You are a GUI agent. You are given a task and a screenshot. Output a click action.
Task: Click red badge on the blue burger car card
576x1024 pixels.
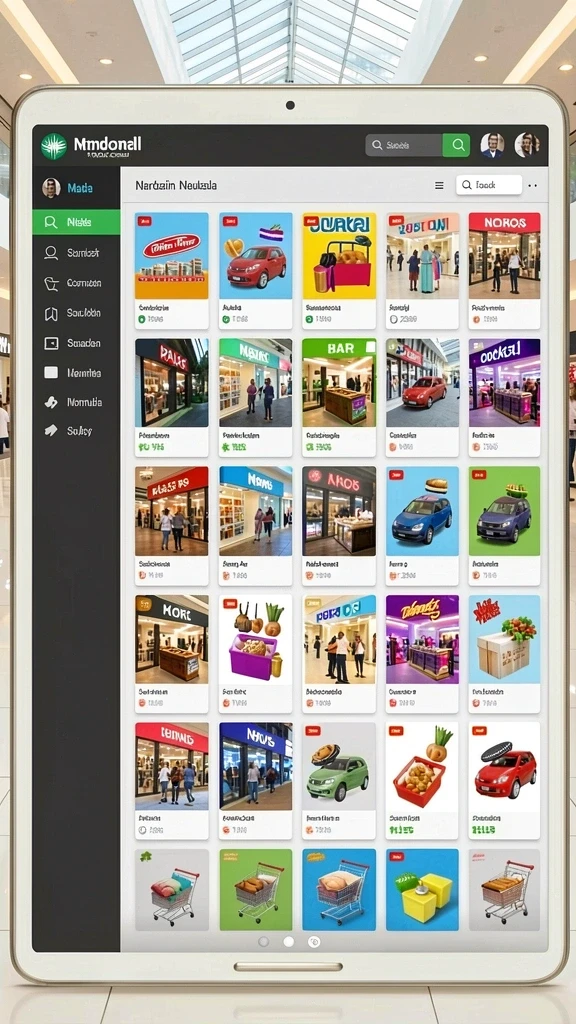[396, 476]
